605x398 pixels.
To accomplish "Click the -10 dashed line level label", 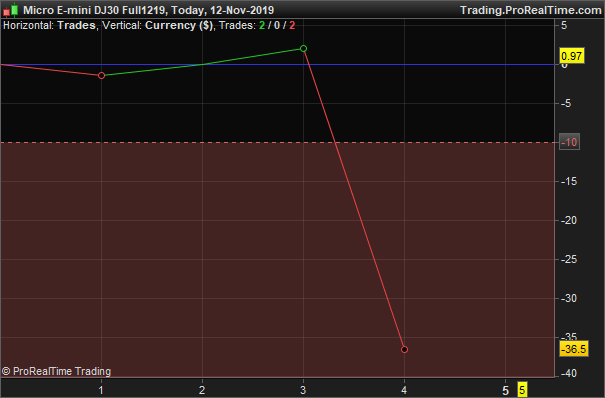I will (x=569, y=142).
